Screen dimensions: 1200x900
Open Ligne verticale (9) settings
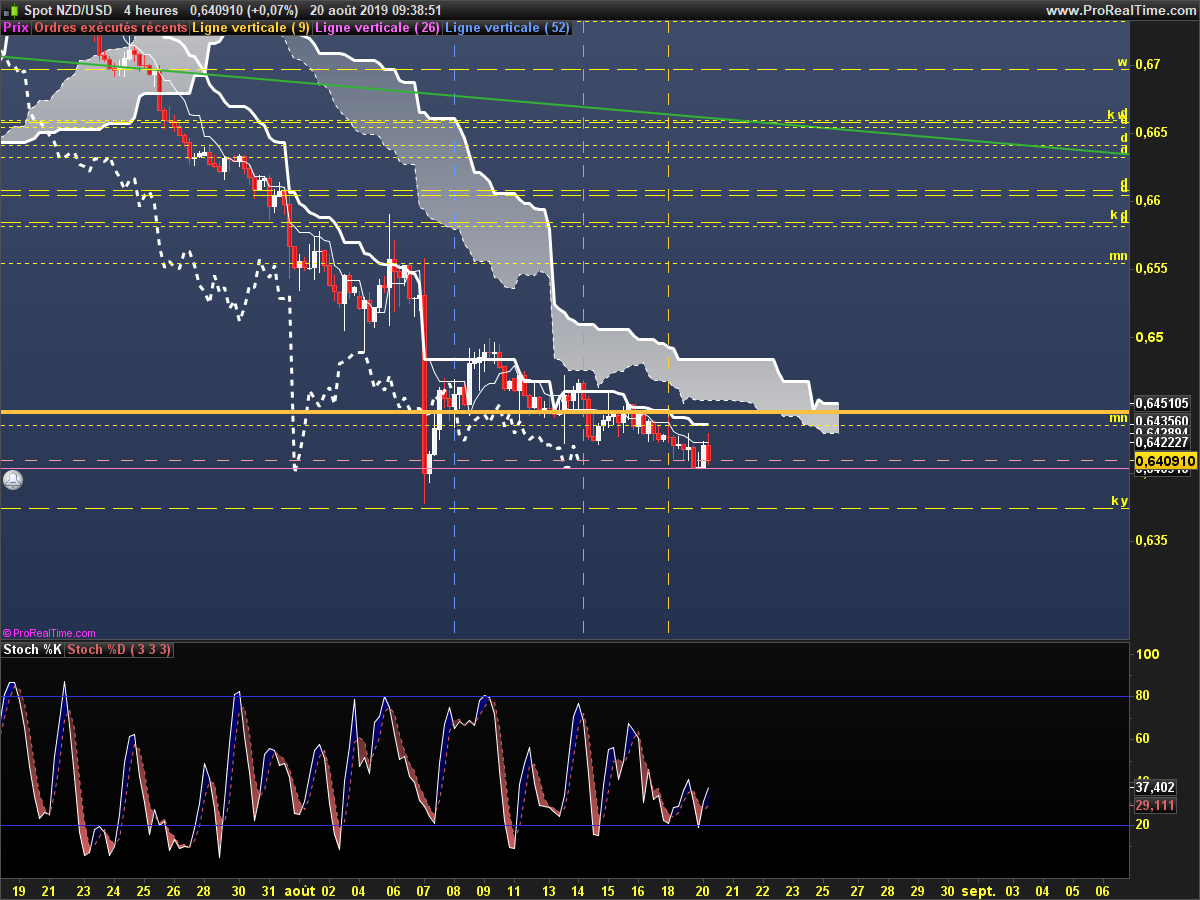coord(250,28)
